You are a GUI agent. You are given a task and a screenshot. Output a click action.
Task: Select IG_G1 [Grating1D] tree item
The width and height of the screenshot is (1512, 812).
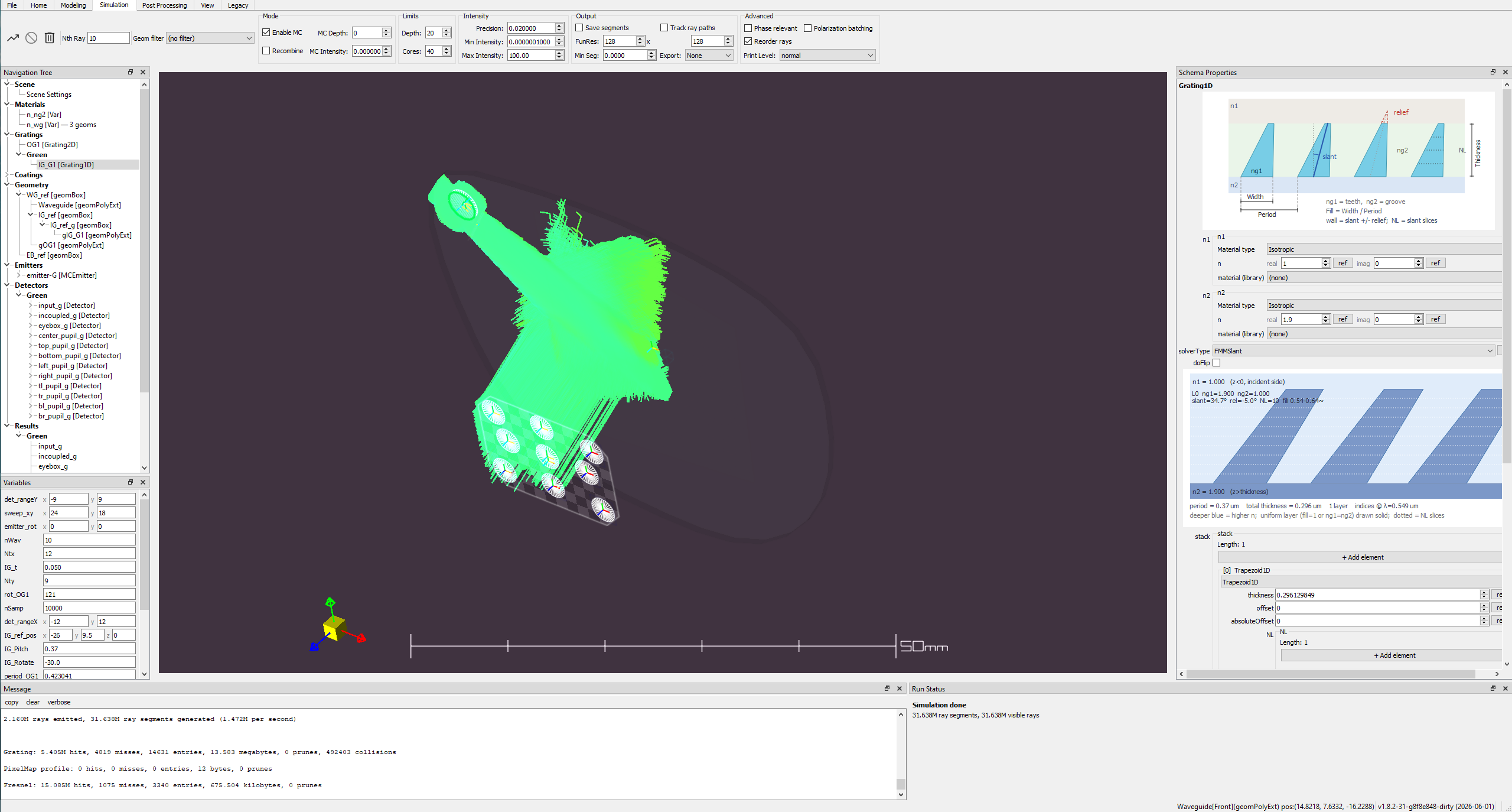click(x=66, y=165)
